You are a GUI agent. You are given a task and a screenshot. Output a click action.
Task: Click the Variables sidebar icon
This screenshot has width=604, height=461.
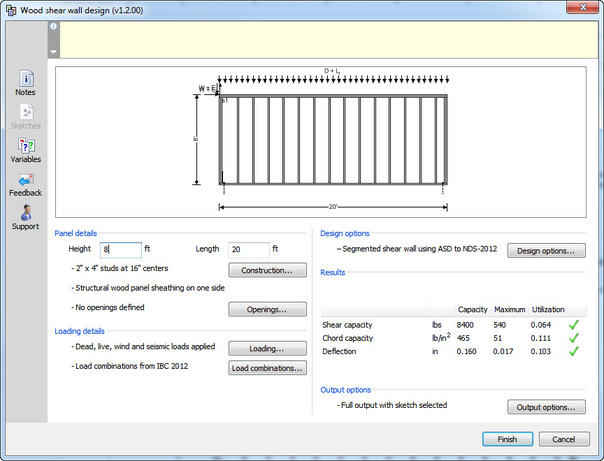tap(25, 146)
